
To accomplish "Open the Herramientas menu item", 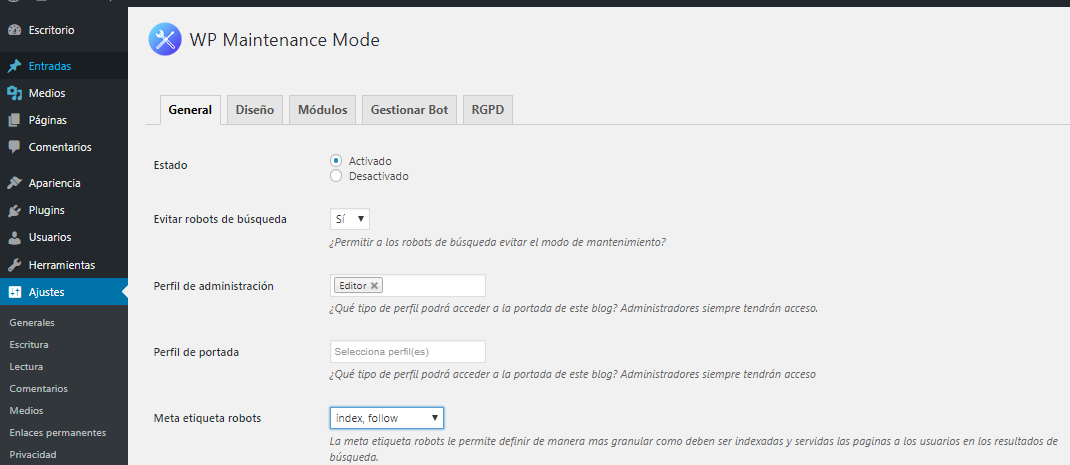I will pos(63,265).
